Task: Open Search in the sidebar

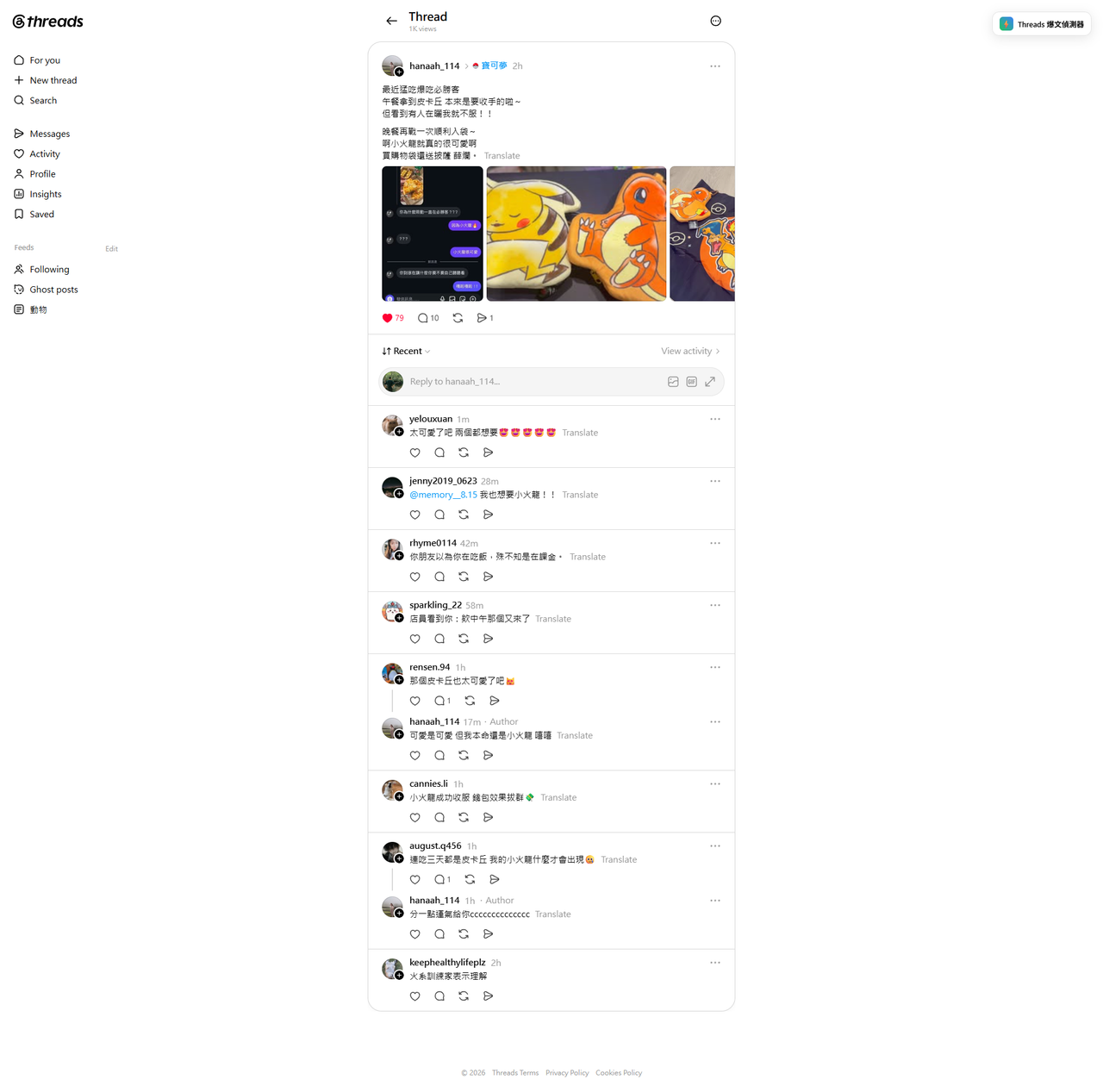Action: [x=35, y=100]
